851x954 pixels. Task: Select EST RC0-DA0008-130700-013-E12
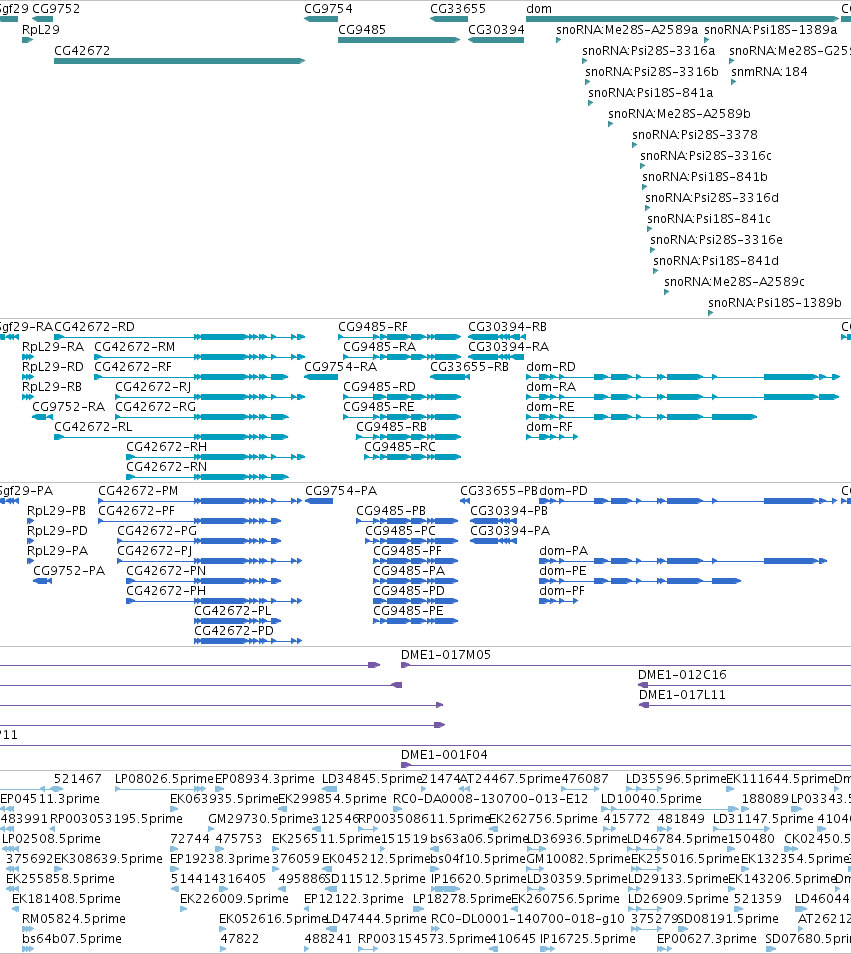(x=490, y=799)
